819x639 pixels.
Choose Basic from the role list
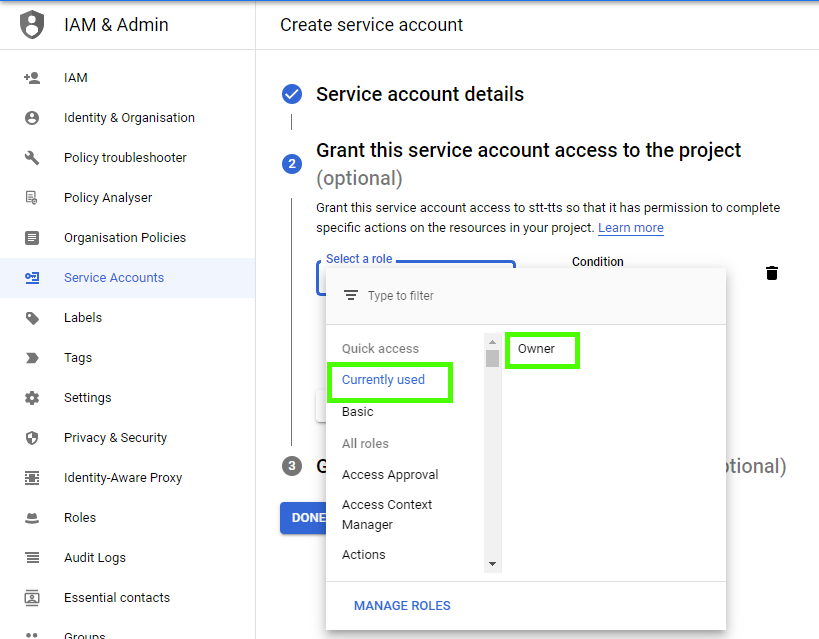coord(357,411)
